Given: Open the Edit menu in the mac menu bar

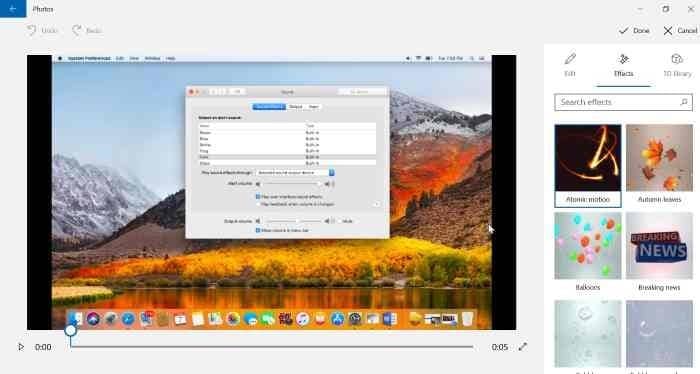Looking at the screenshot, I should click(x=120, y=58).
